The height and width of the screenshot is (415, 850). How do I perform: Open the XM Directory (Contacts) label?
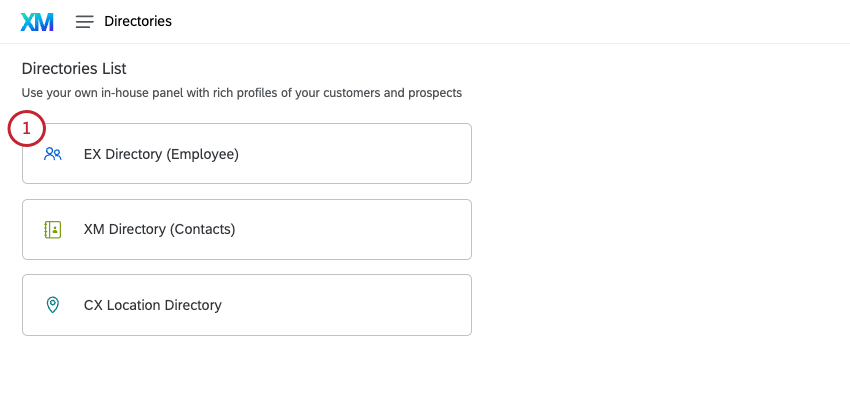tap(159, 229)
